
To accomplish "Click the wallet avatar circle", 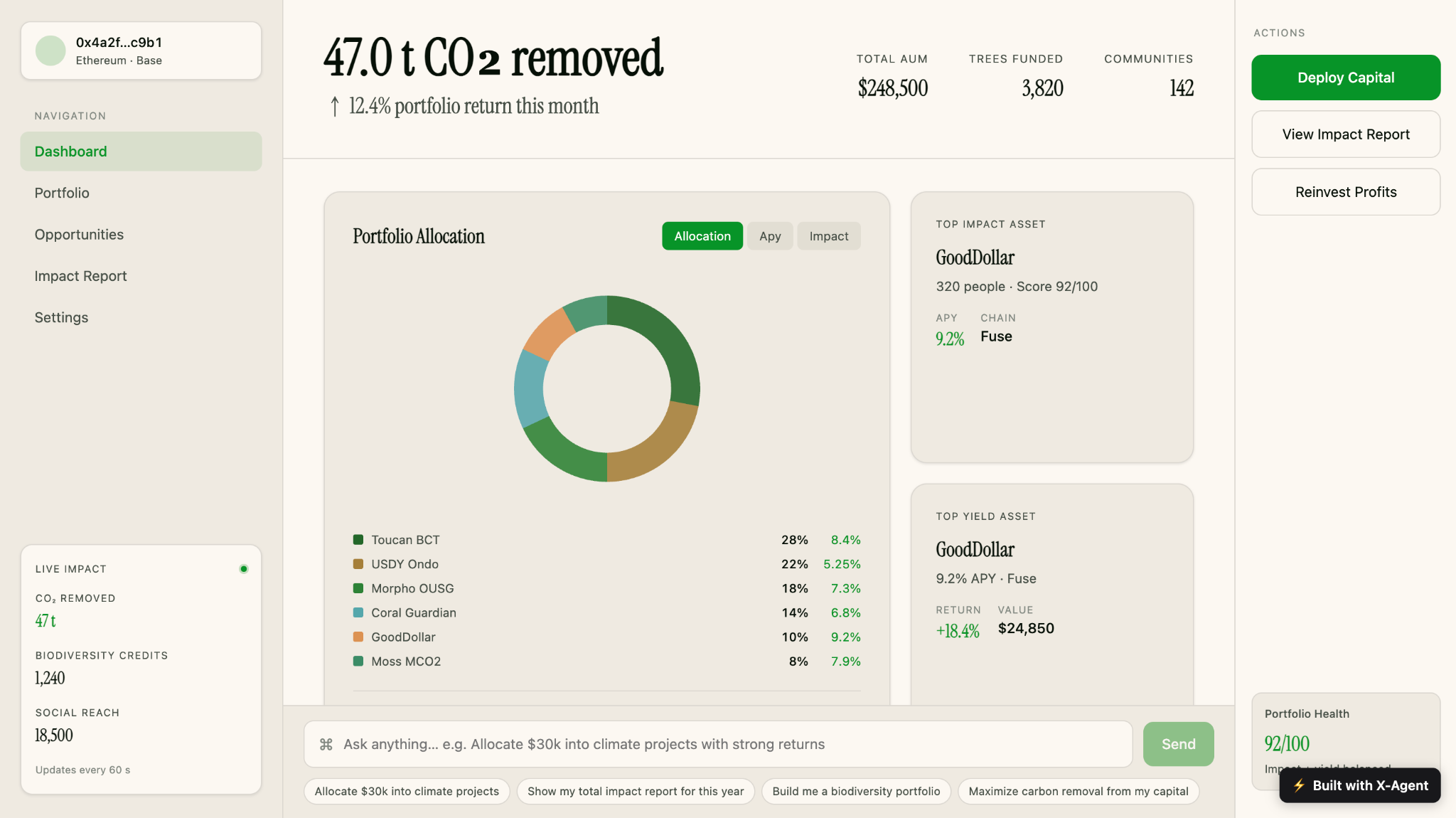I will click(x=50, y=51).
